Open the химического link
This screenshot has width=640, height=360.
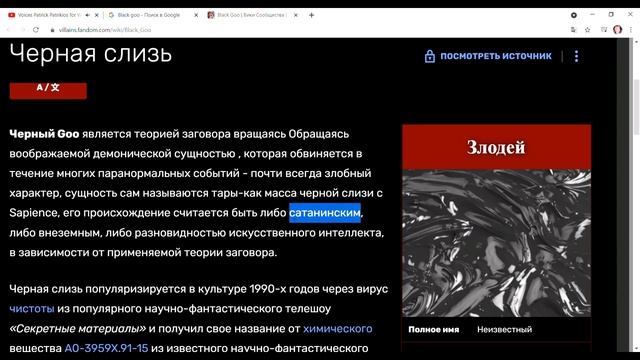[338, 329]
